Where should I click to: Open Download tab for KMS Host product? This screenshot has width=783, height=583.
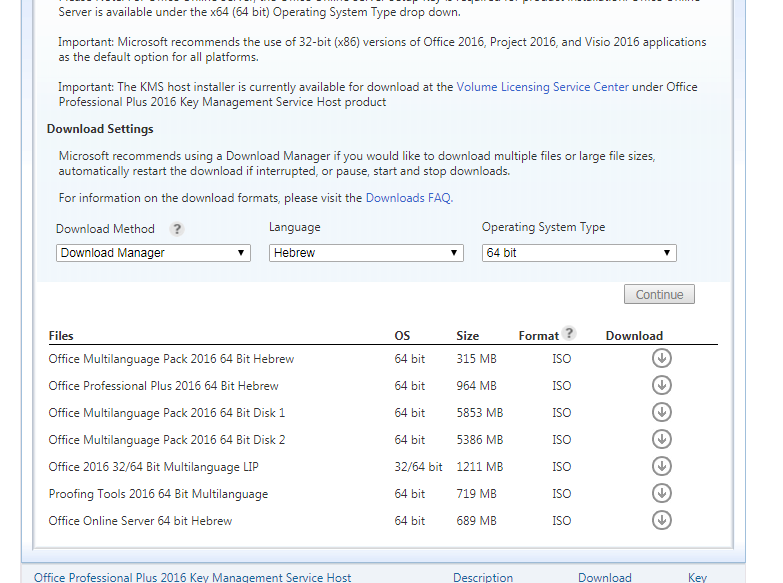[605, 578]
